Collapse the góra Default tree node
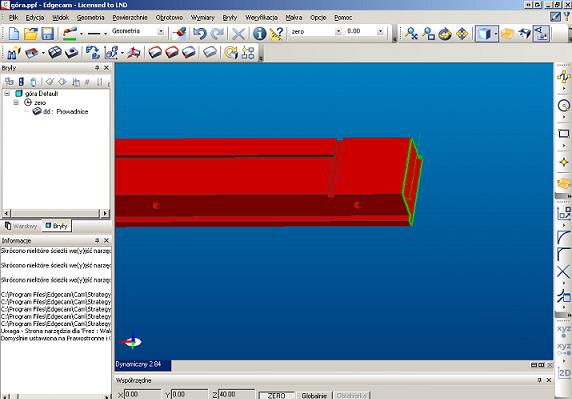The height and width of the screenshot is (399, 572). pyautogui.click(x=7, y=94)
